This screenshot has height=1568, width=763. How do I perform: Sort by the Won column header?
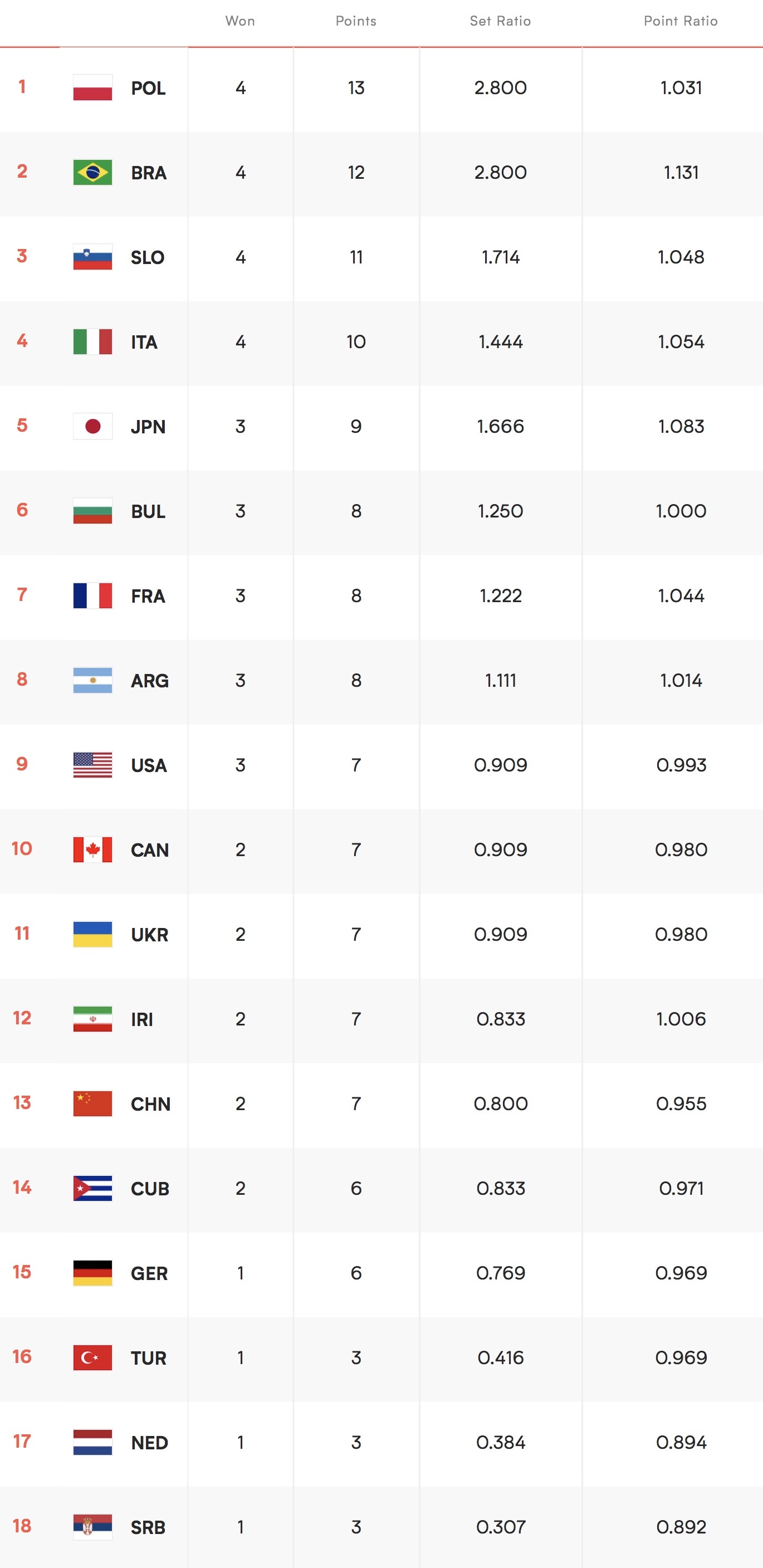tap(241, 21)
